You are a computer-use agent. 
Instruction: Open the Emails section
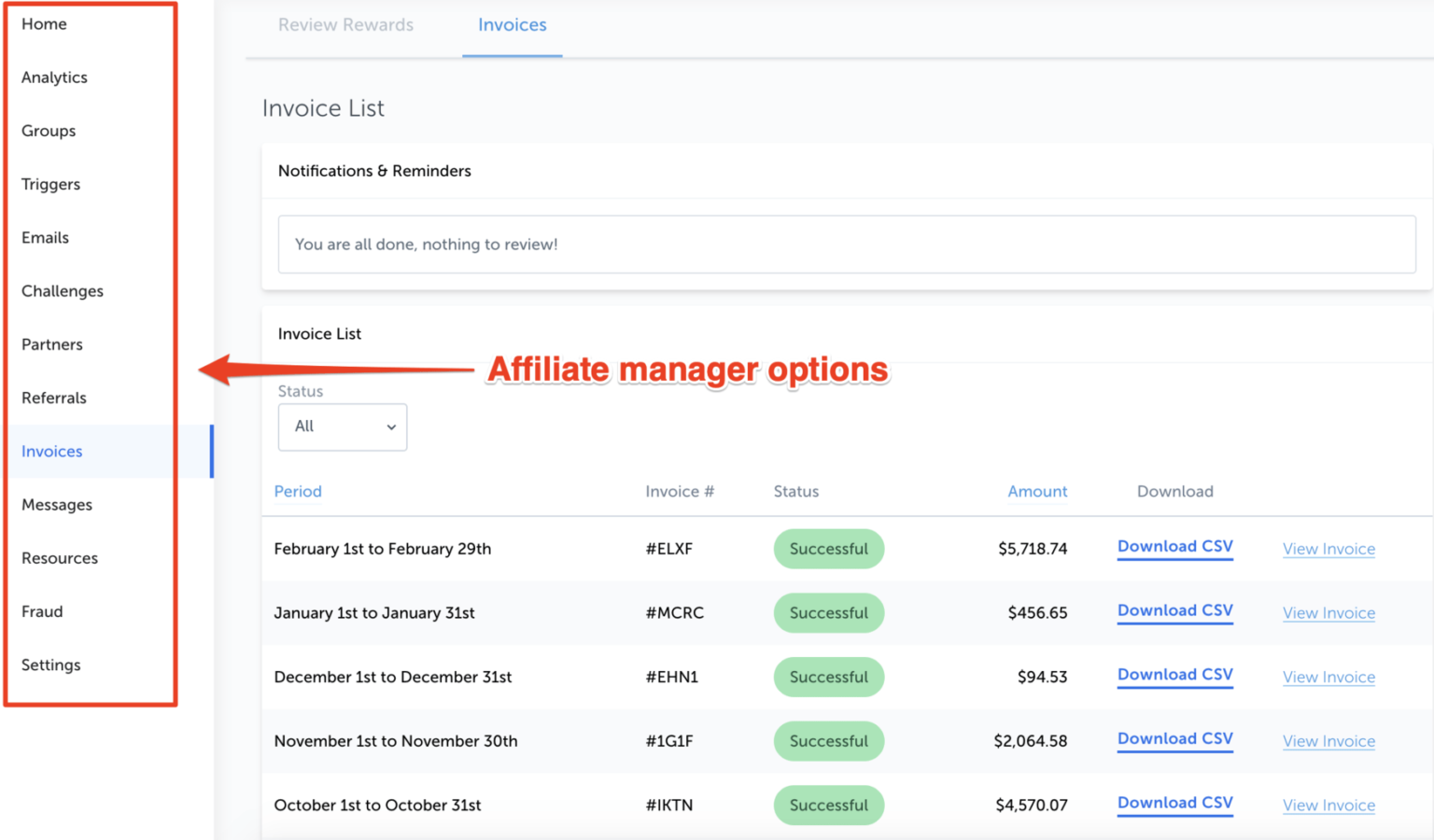pos(45,237)
